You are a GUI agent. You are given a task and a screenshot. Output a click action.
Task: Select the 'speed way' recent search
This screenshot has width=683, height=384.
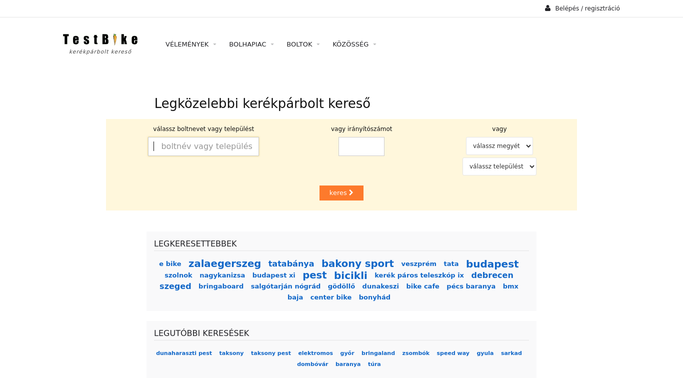453,353
